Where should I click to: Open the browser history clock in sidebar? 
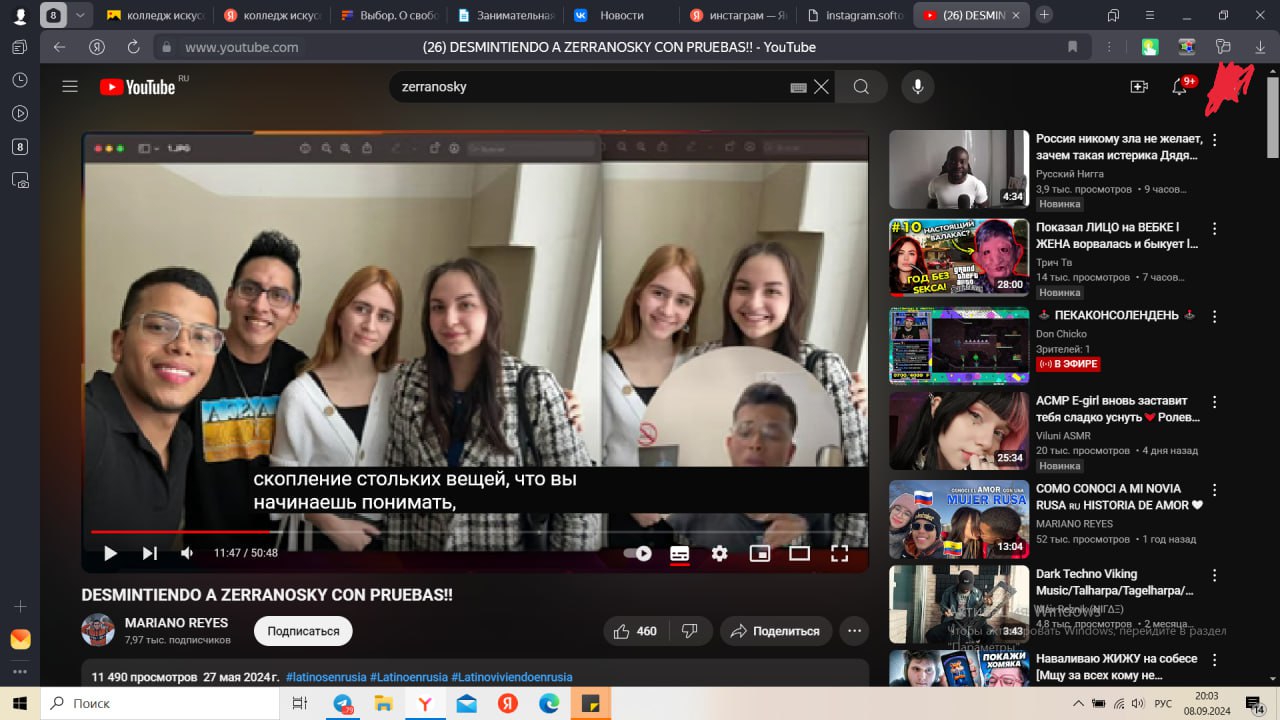[x=20, y=80]
